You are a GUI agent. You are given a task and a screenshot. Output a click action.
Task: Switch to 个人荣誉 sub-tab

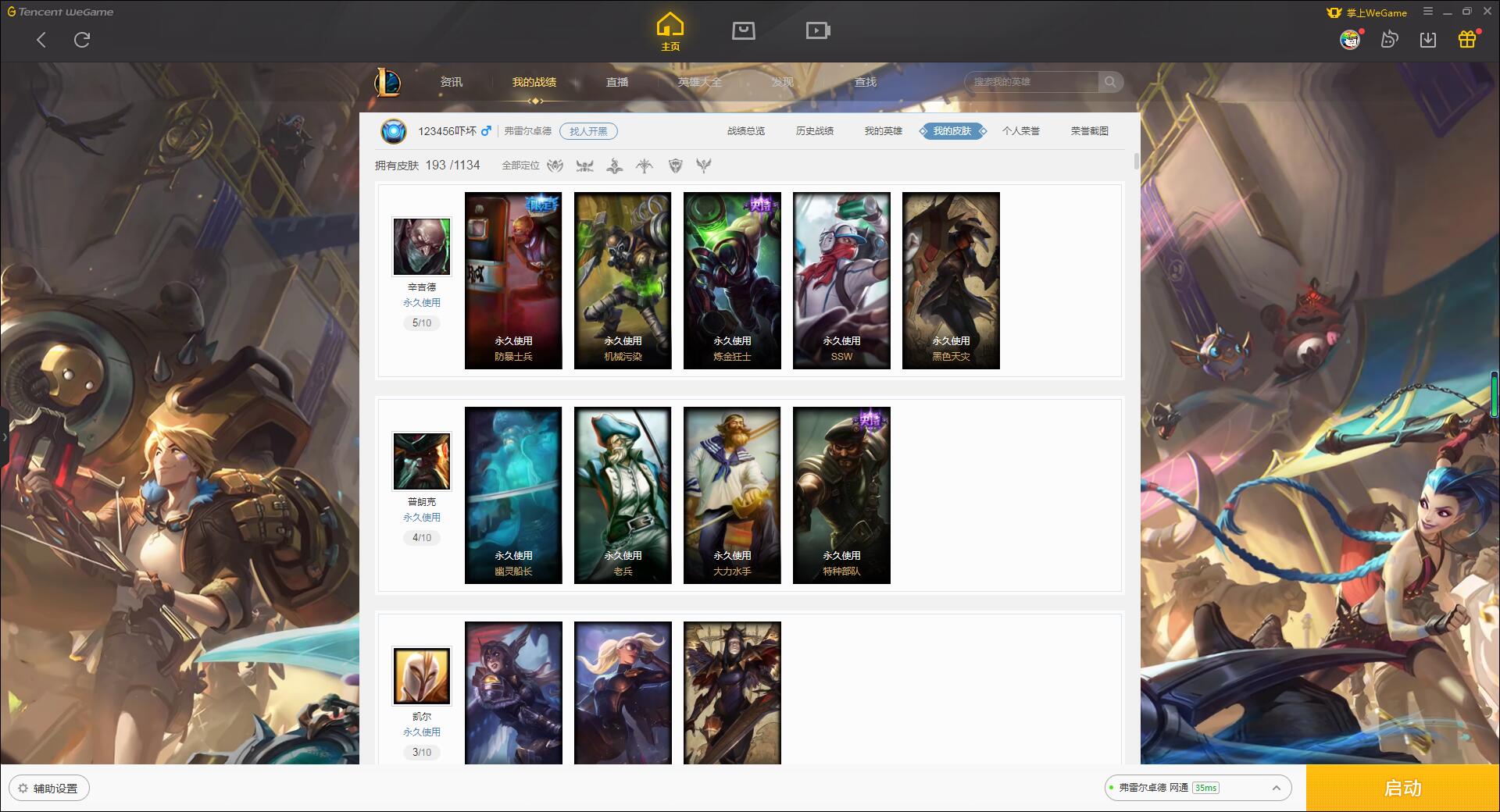point(1021,131)
